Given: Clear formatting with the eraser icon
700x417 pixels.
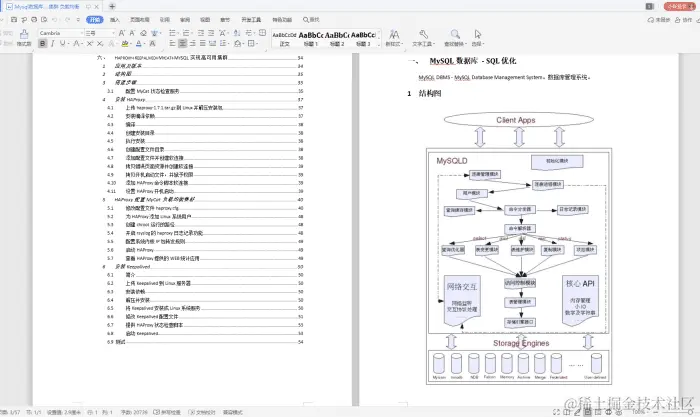Looking at the screenshot, I should [x=143, y=33].
